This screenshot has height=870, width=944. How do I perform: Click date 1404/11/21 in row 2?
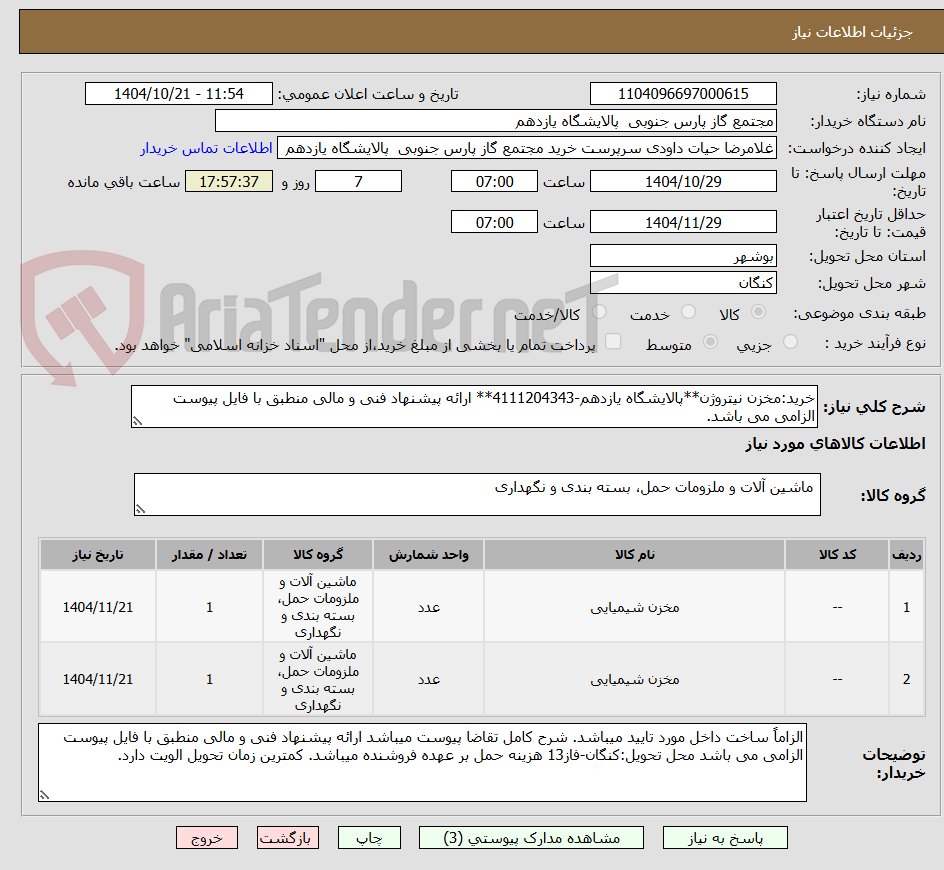point(98,679)
